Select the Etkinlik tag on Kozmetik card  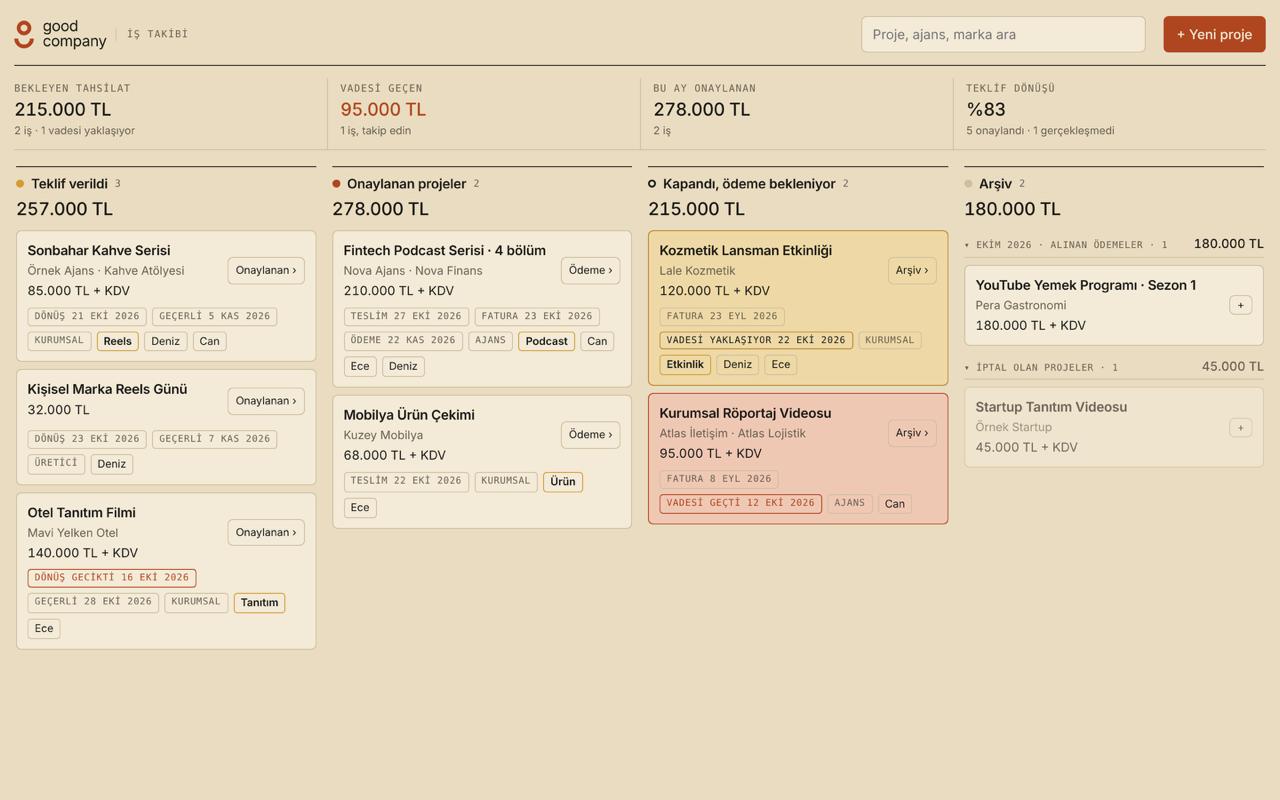[x=685, y=364]
